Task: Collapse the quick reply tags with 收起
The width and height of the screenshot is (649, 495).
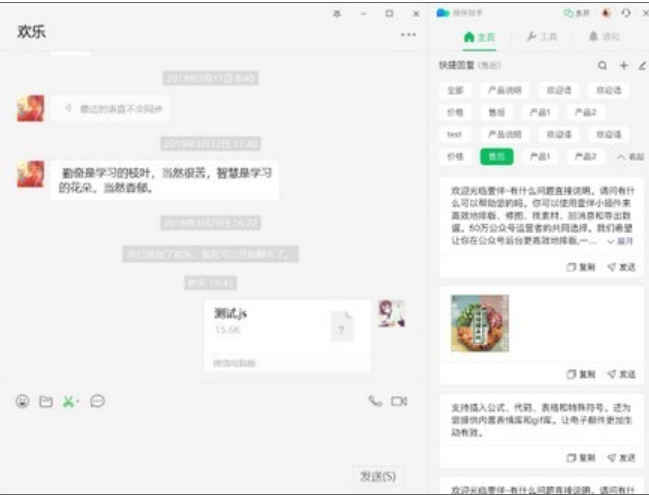Action: [x=630, y=157]
